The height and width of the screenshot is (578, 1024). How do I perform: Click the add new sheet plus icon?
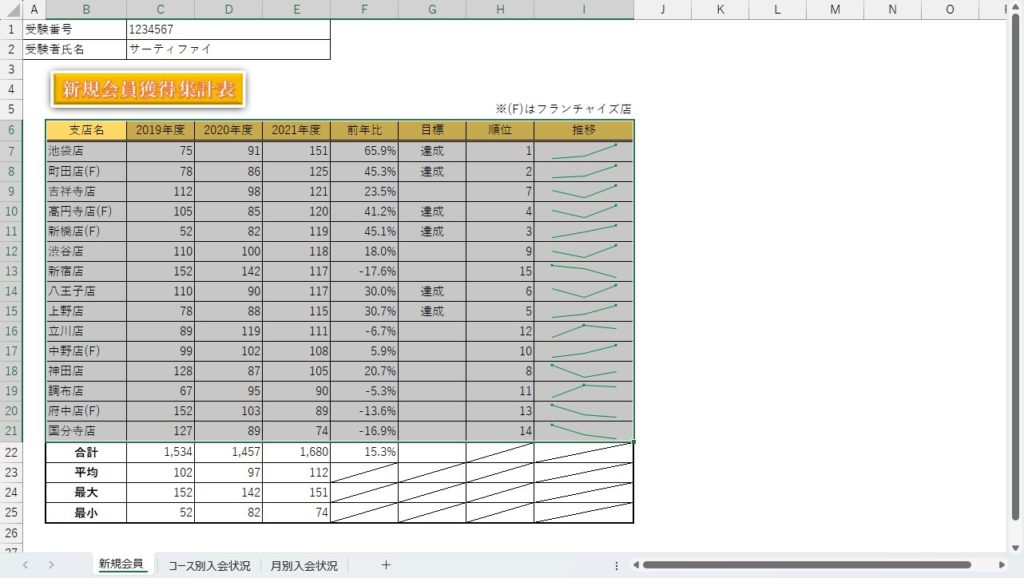coord(386,565)
